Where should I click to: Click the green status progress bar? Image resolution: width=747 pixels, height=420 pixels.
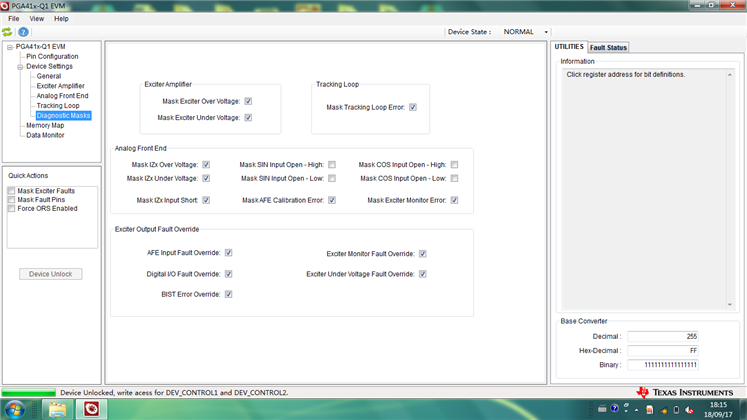click(29, 393)
